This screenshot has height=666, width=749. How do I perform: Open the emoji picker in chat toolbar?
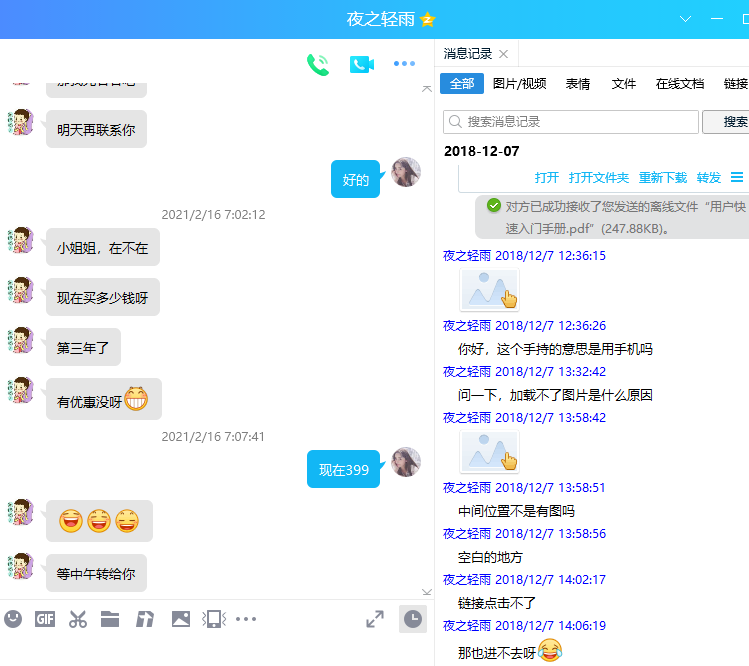click(x=13, y=619)
